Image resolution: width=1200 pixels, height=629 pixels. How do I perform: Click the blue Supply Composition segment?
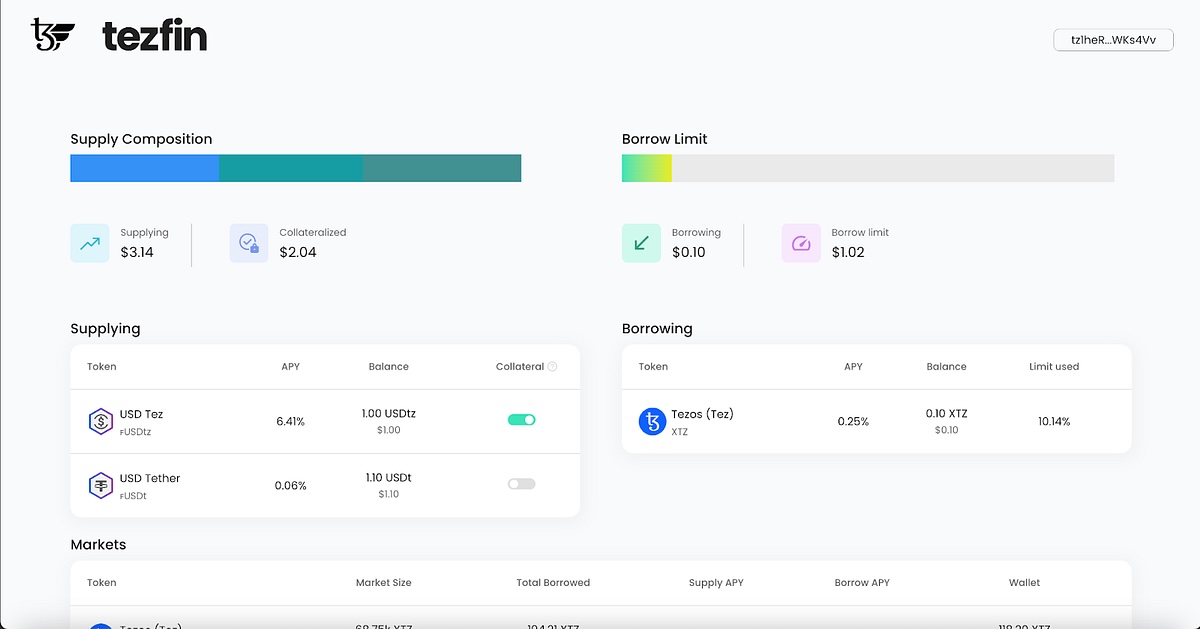pyautogui.click(x=144, y=168)
